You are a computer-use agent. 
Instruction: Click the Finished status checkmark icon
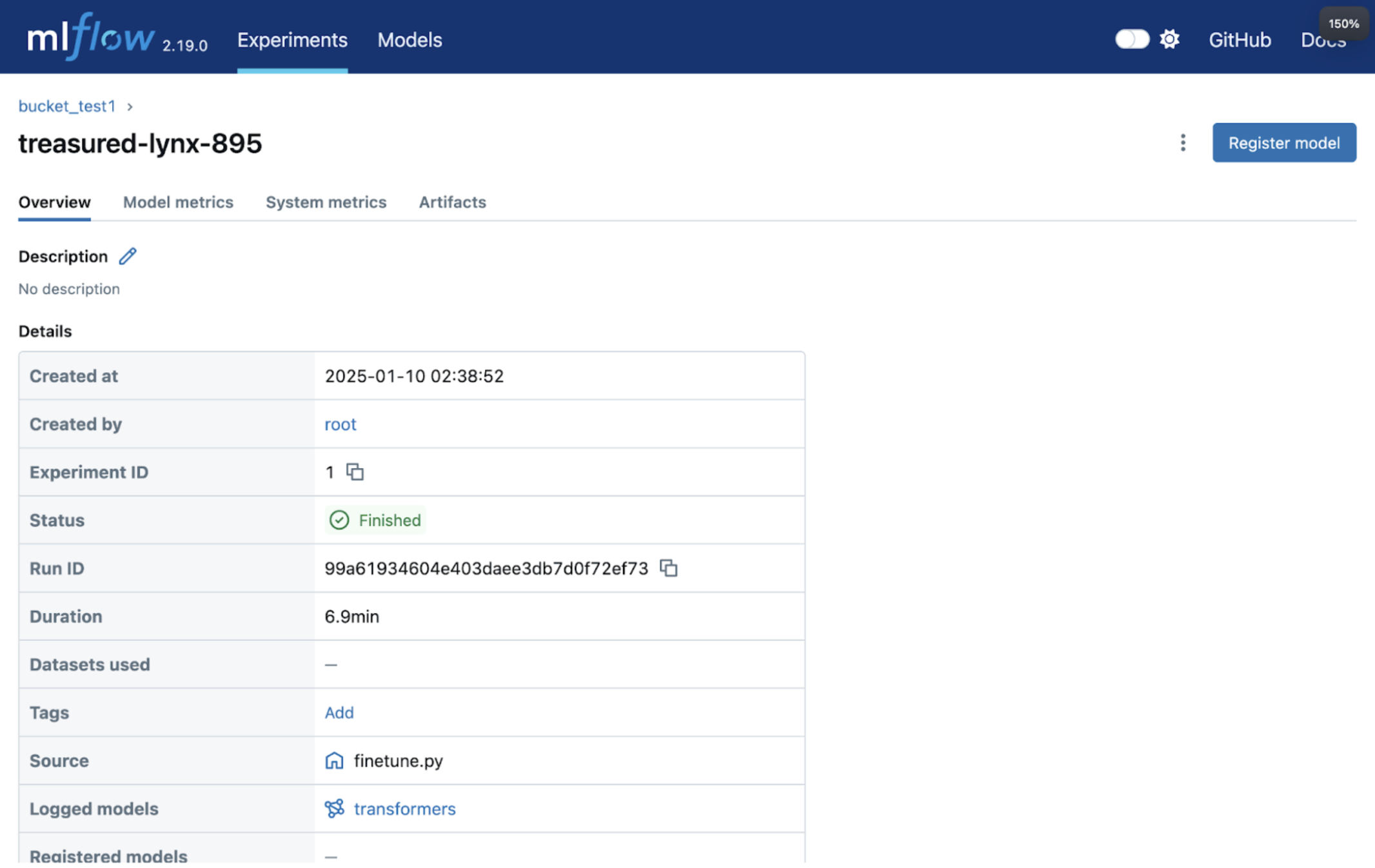pos(339,520)
